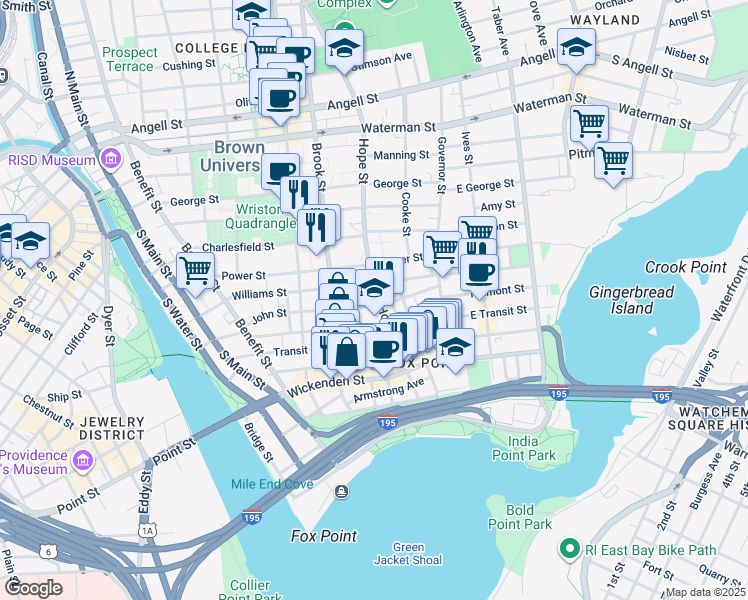The height and width of the screenshot is (600, 748).
Task: Click the school marker in Fox Point
Action: (455, 350)
